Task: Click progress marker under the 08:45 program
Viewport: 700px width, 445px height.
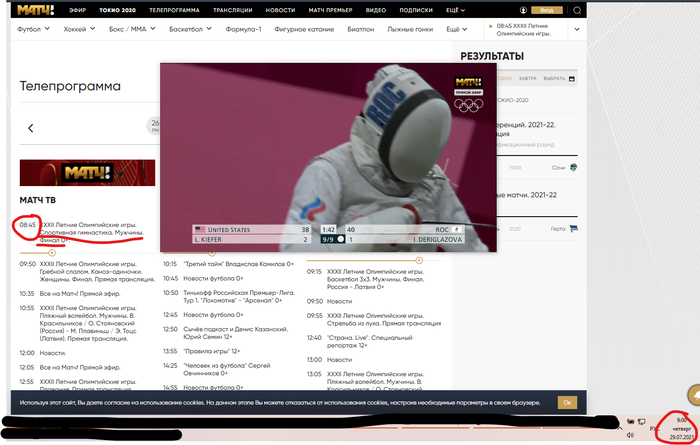Action: coord(52,253)
